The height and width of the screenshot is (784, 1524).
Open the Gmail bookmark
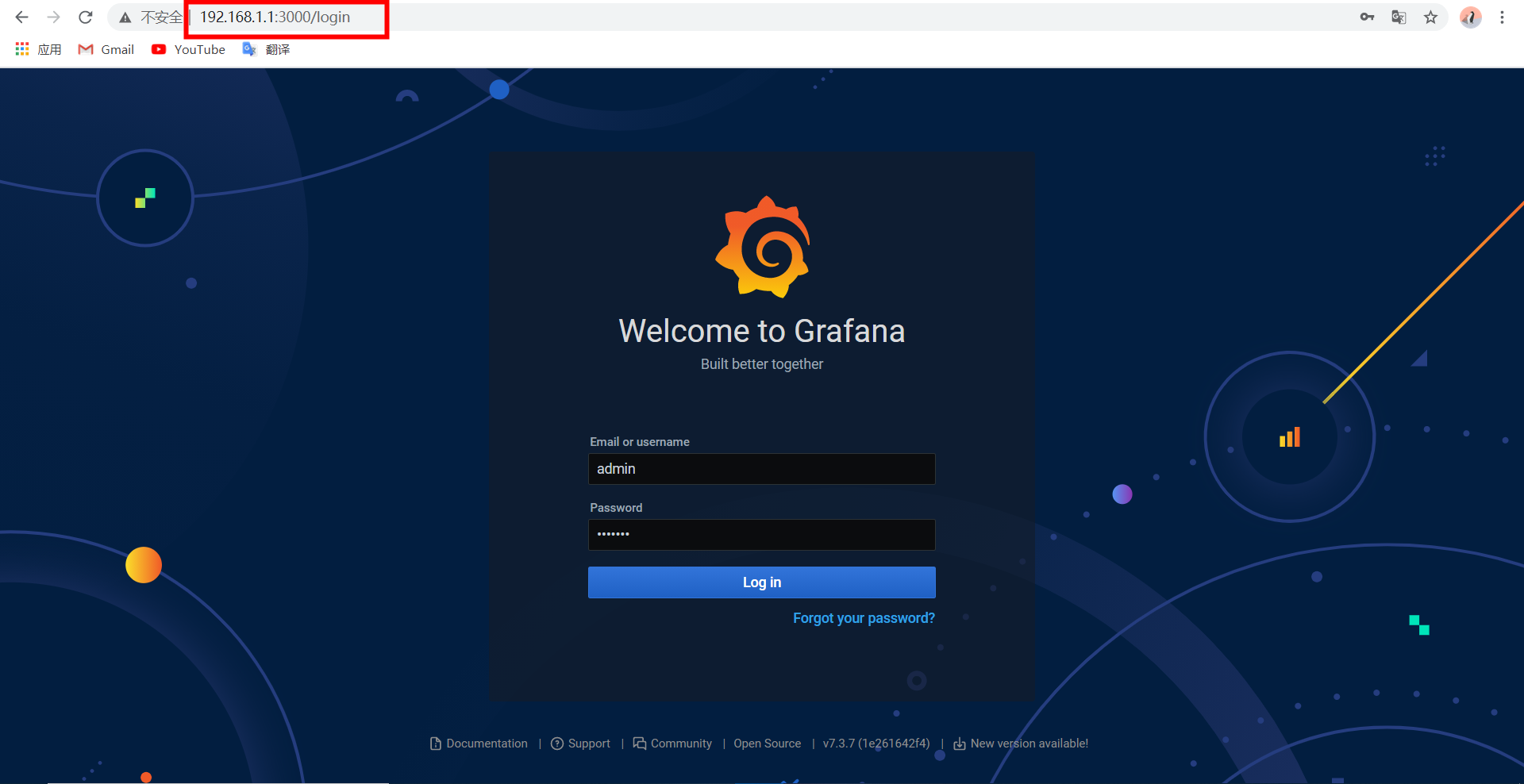click(x=106, y=49)
